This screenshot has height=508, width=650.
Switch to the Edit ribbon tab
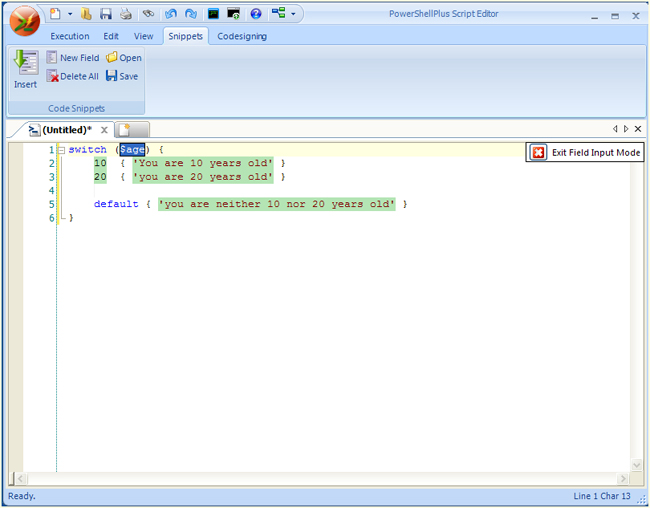click(x=111, y=36)
